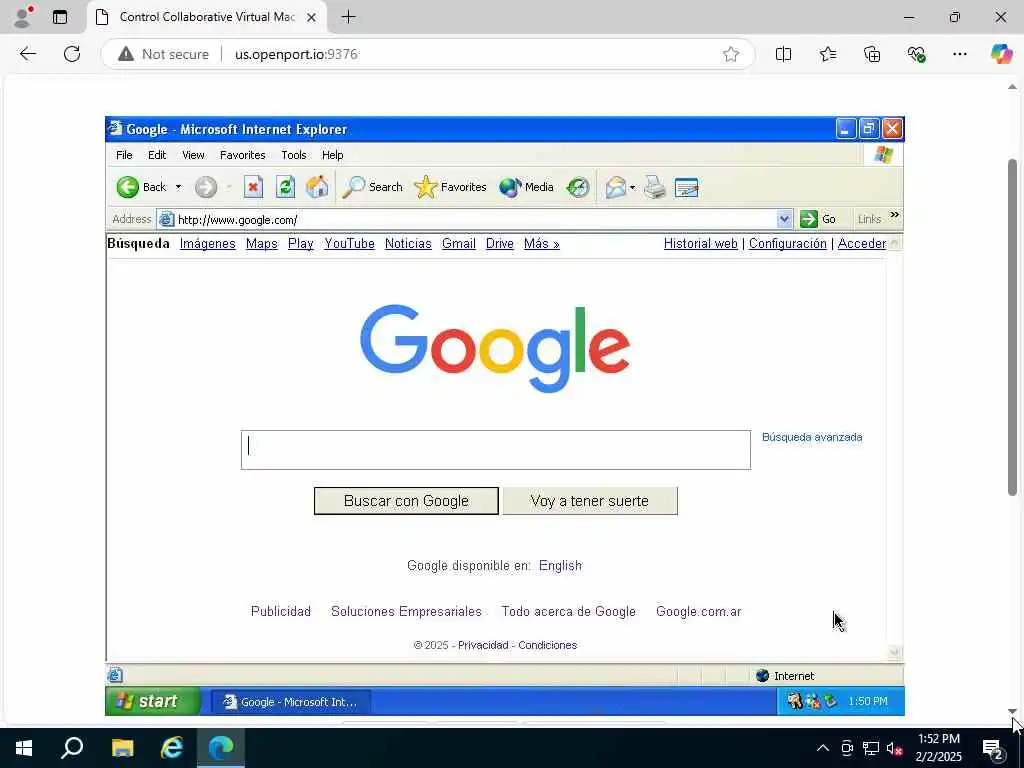Click the Edge profile avatar icon
Image resolution: width=1024 pixels, height=768 pixels.
(23, 16)
